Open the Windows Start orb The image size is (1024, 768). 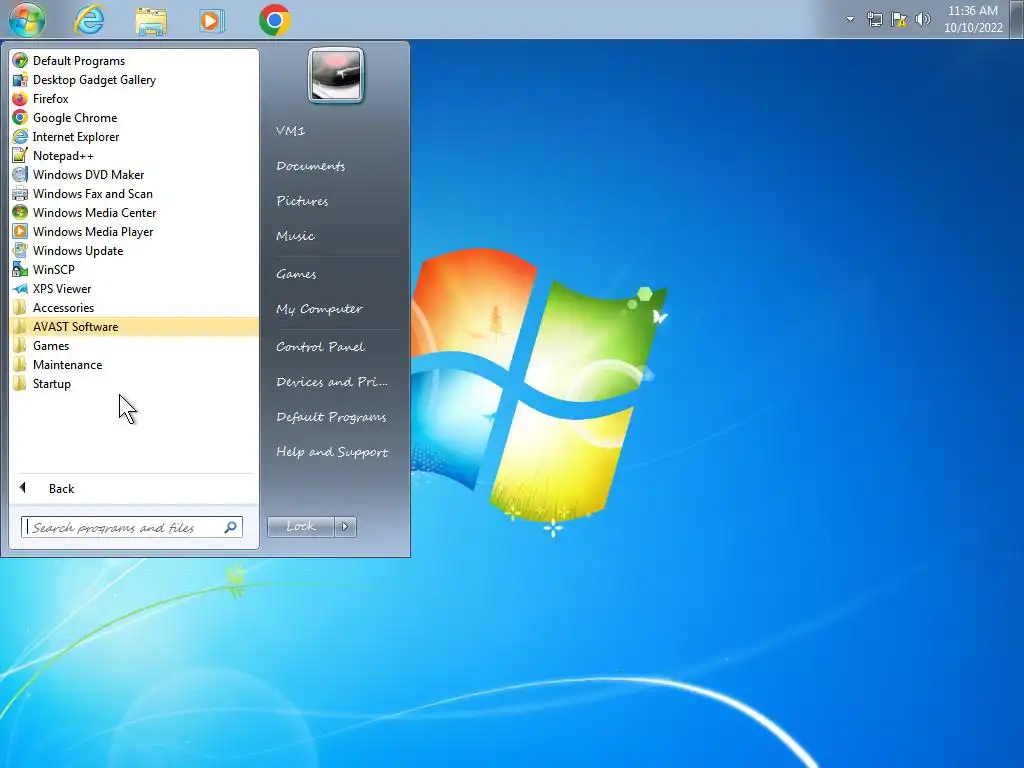[x=27, y=20]
